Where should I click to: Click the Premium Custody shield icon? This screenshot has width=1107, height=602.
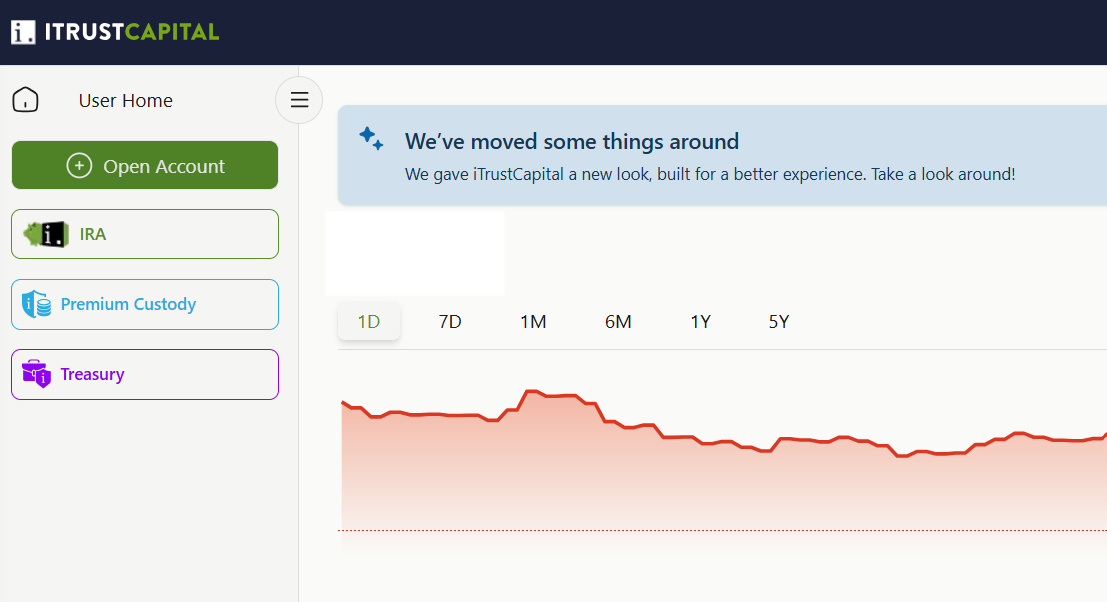pyautogui.click(x=36, y=304)
